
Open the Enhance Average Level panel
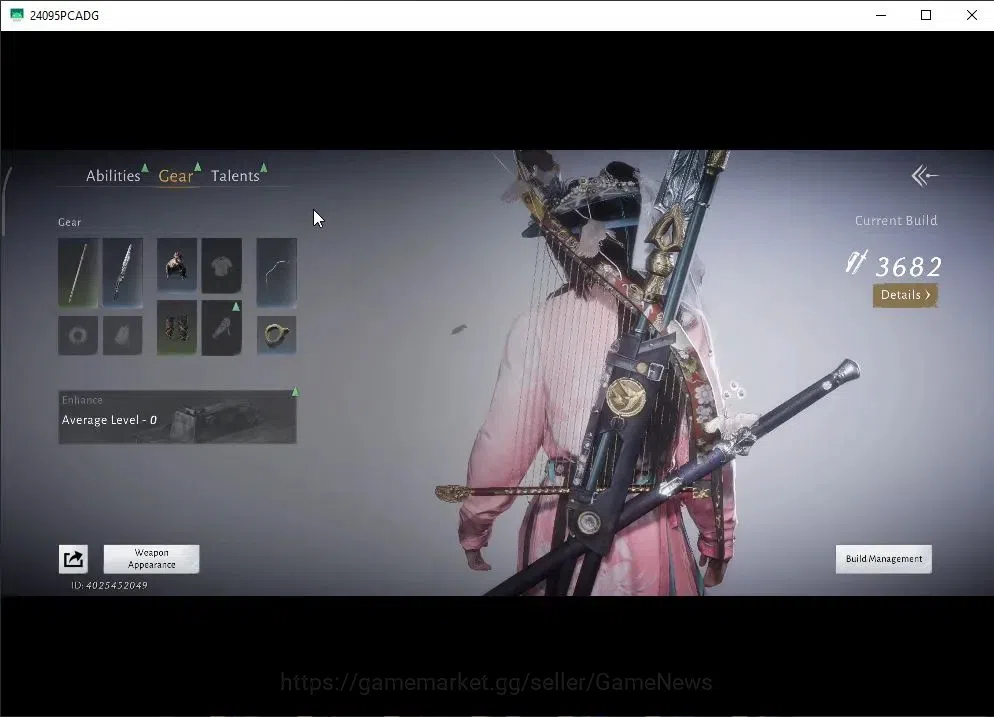click(178, 417)
